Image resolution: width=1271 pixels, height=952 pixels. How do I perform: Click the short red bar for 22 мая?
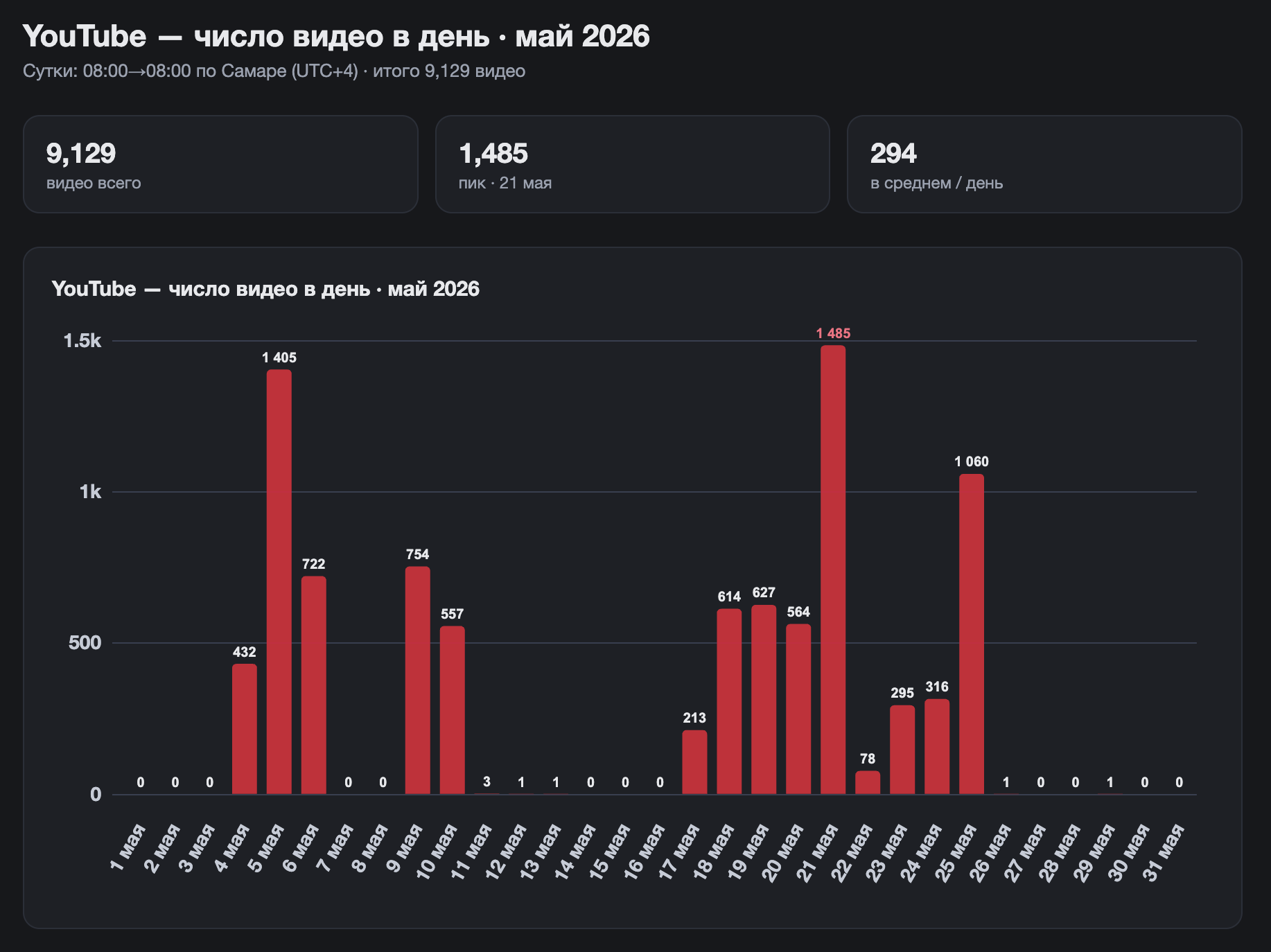pyautogui.click(x=868, y=782)
